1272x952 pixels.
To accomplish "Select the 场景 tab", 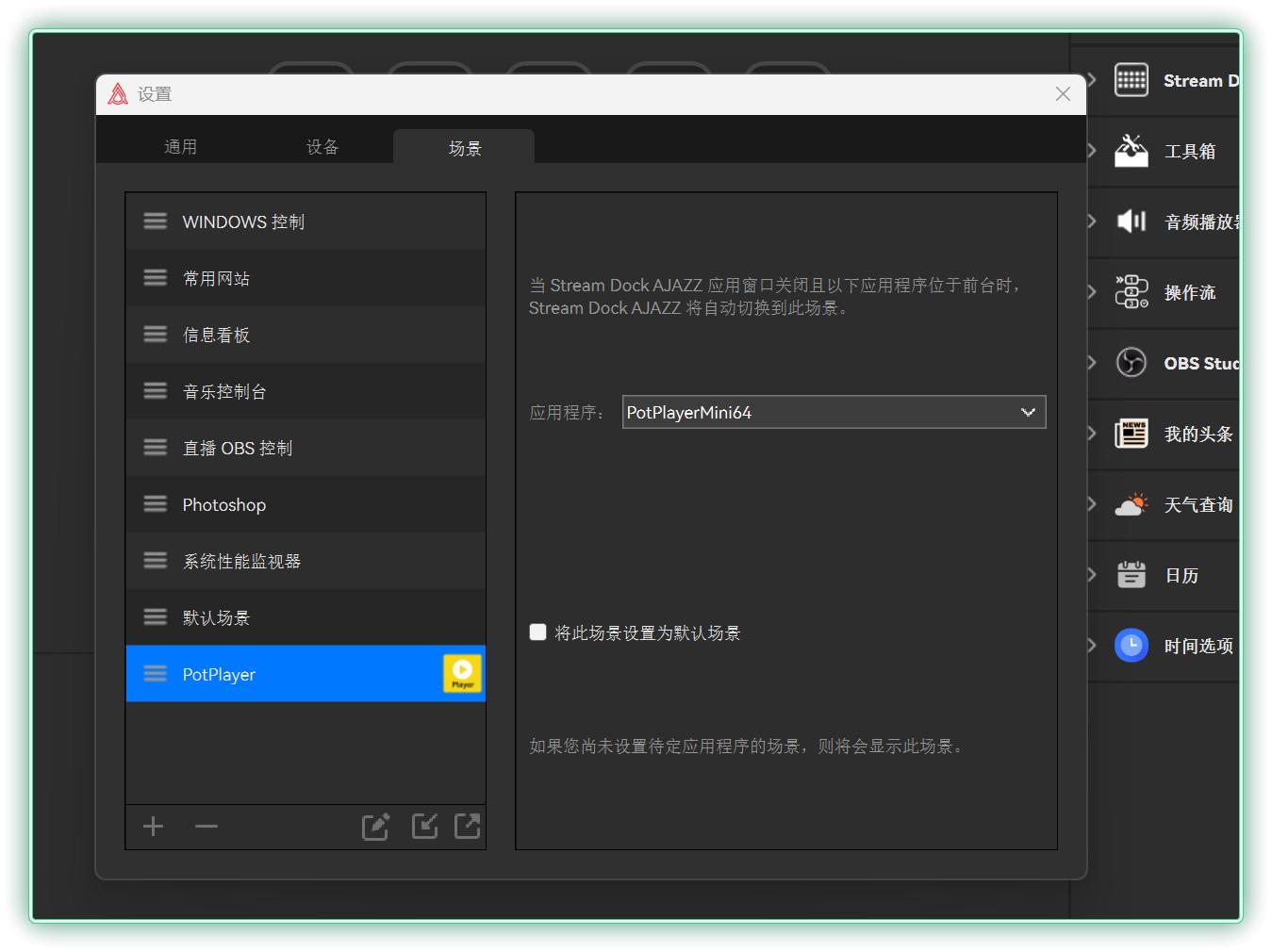I will [465, 148].
